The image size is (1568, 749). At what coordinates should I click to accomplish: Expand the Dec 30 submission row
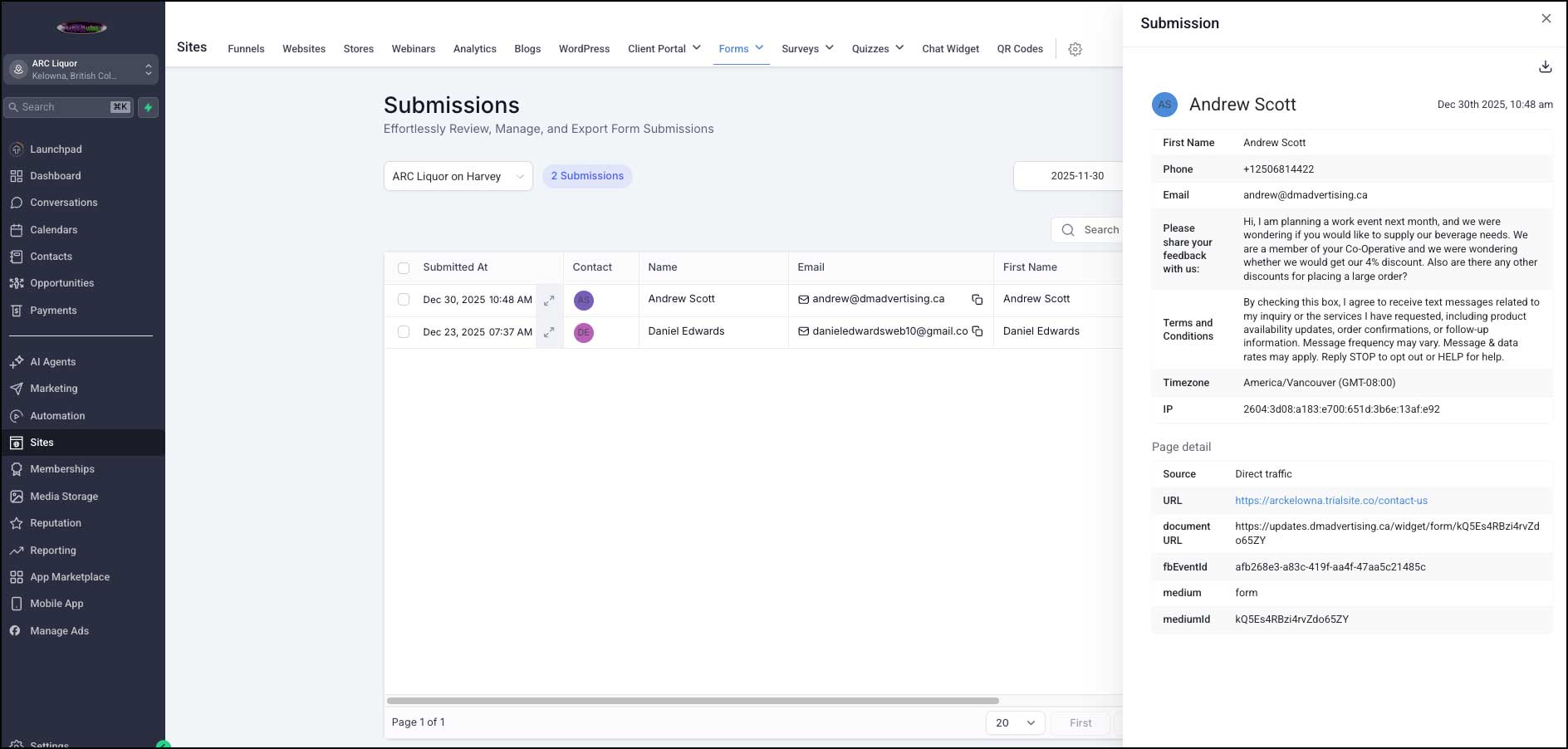pos(549,301)
